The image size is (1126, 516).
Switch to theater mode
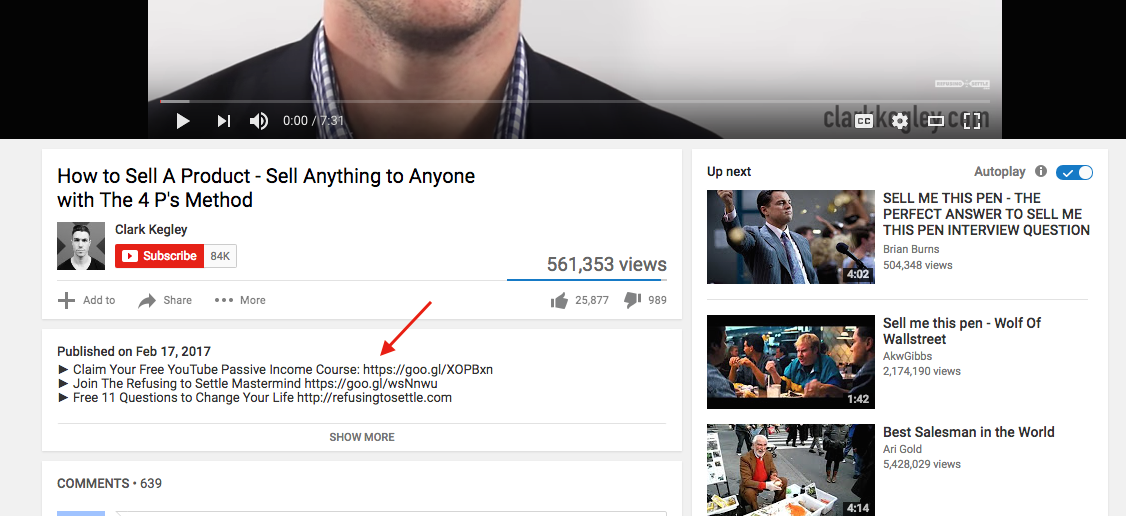tap(936, 121)
